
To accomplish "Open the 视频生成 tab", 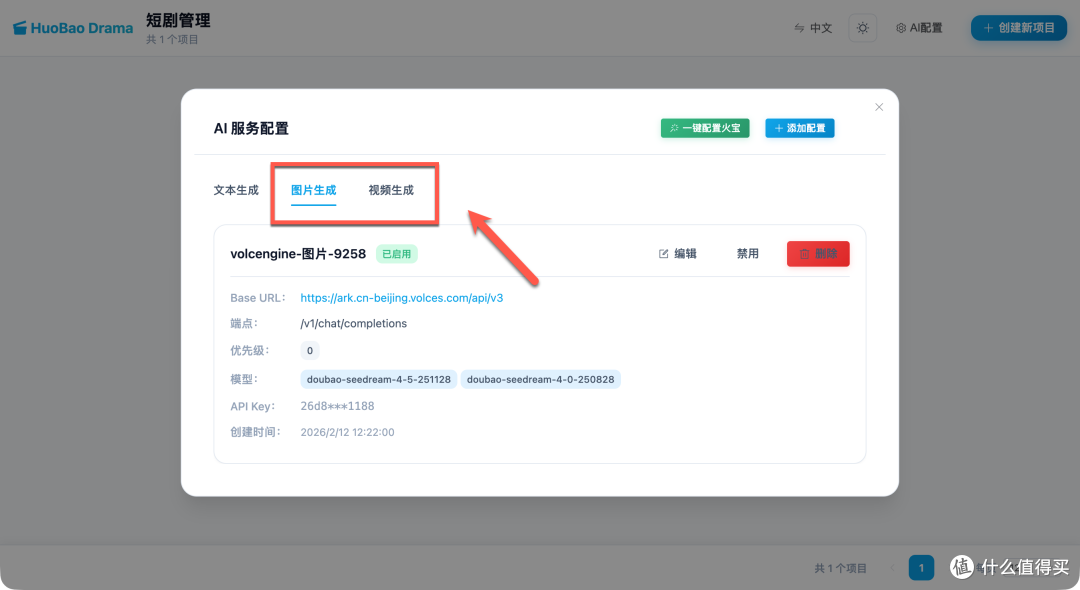I will 391,190.
